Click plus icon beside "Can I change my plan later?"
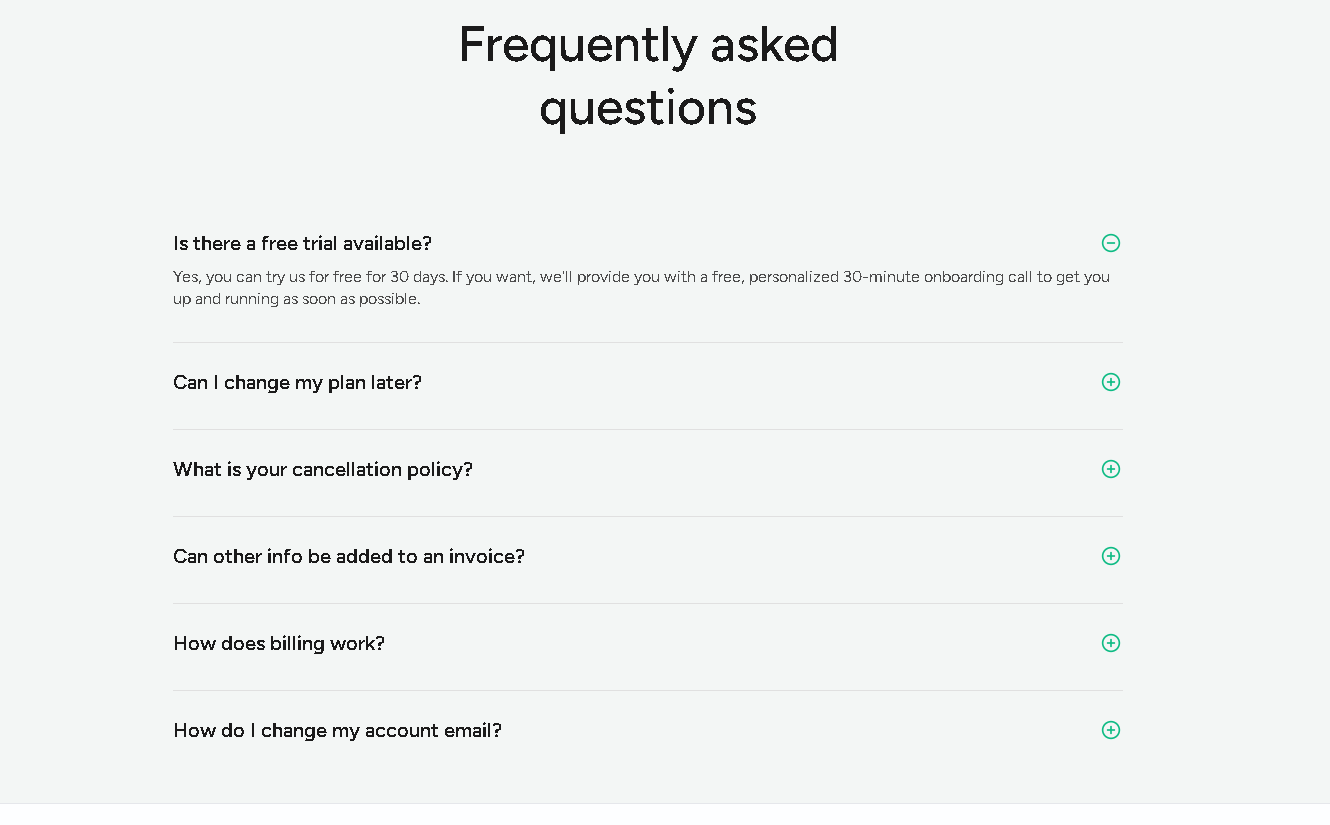 pyautogui.click(x=1110, y=382)
